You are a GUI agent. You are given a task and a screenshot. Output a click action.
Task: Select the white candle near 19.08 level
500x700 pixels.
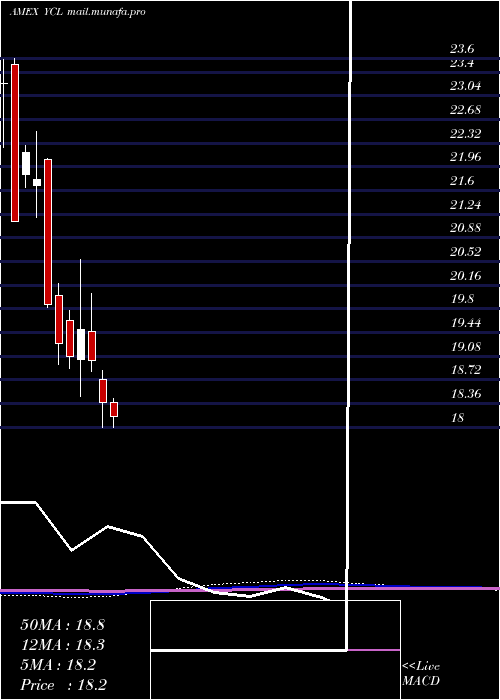pyautogui.click(x=81, y=344)
